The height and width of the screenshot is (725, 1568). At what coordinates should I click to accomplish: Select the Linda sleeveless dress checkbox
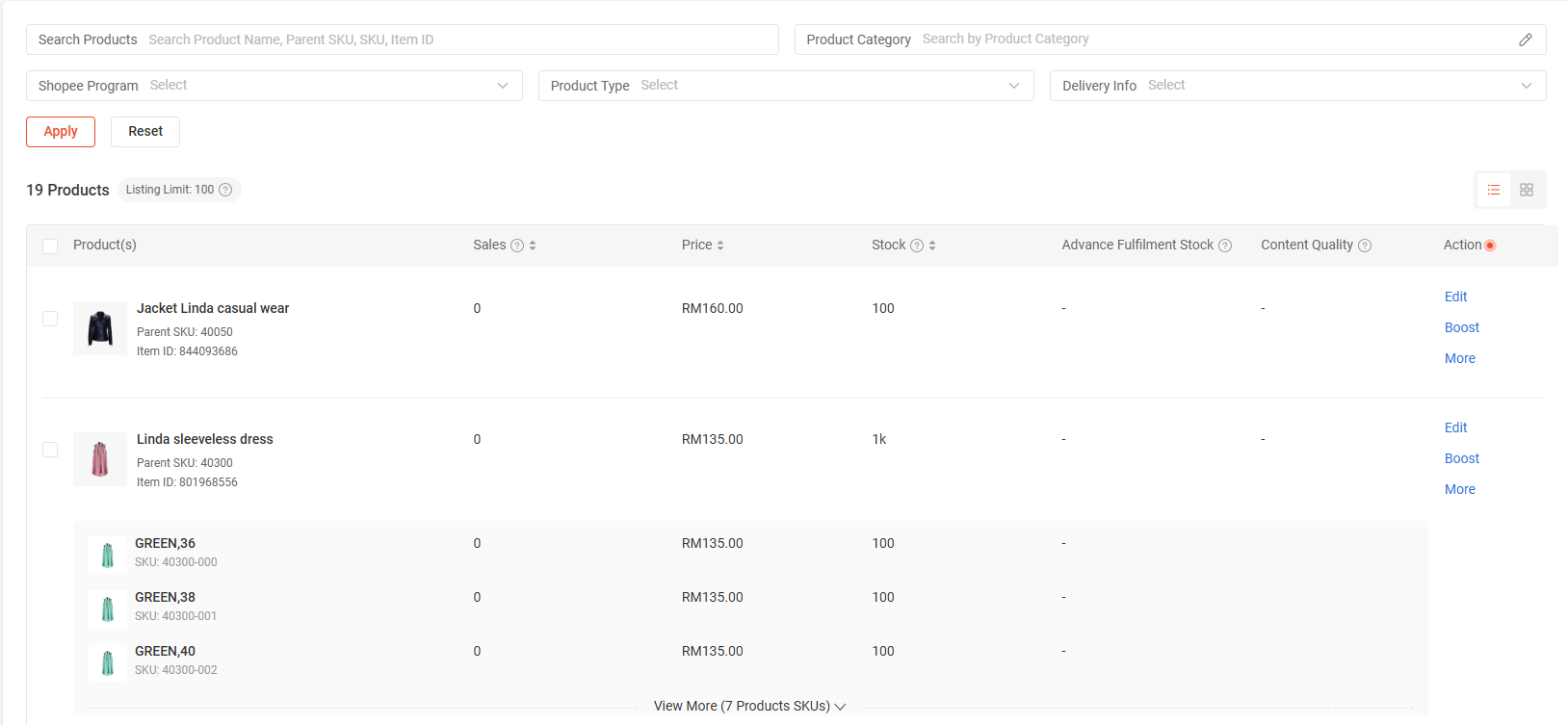click(x=50, y=450)
